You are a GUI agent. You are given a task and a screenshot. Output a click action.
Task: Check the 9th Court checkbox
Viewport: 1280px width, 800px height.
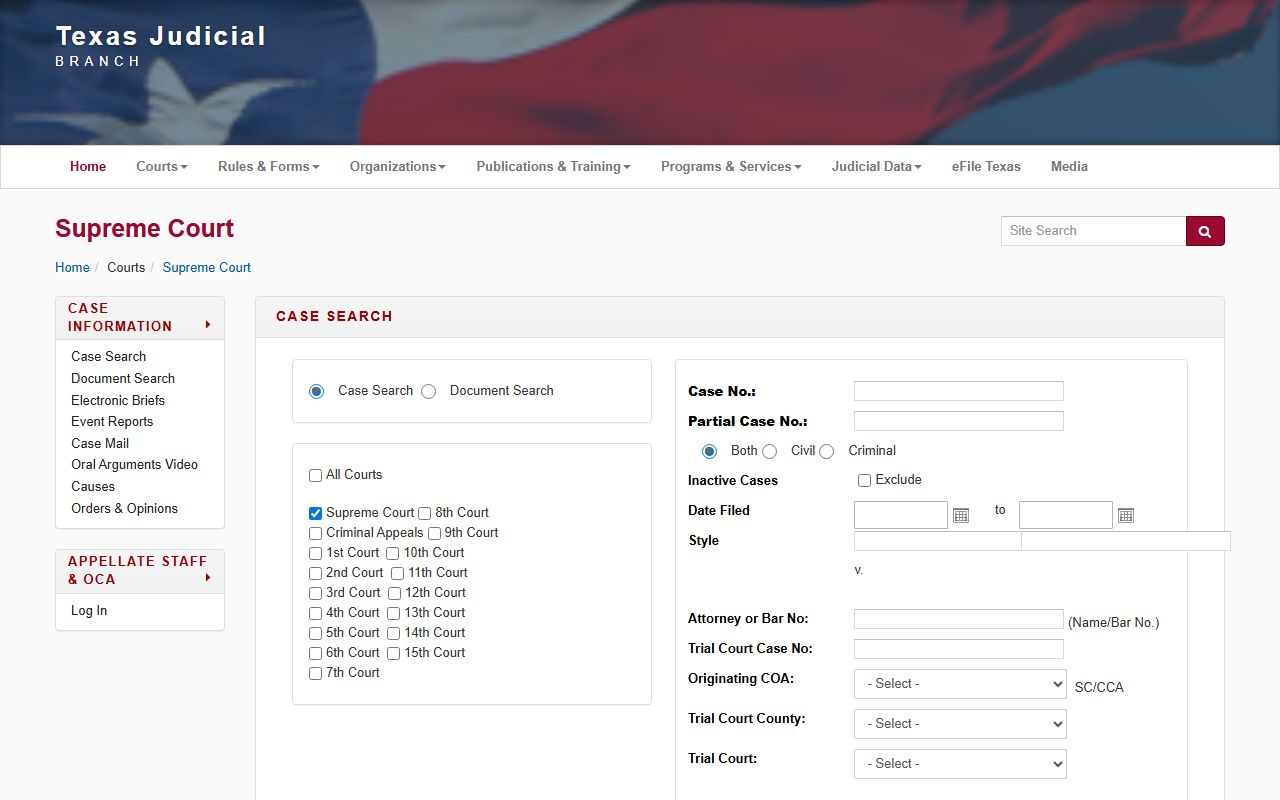tap(435, 533)
